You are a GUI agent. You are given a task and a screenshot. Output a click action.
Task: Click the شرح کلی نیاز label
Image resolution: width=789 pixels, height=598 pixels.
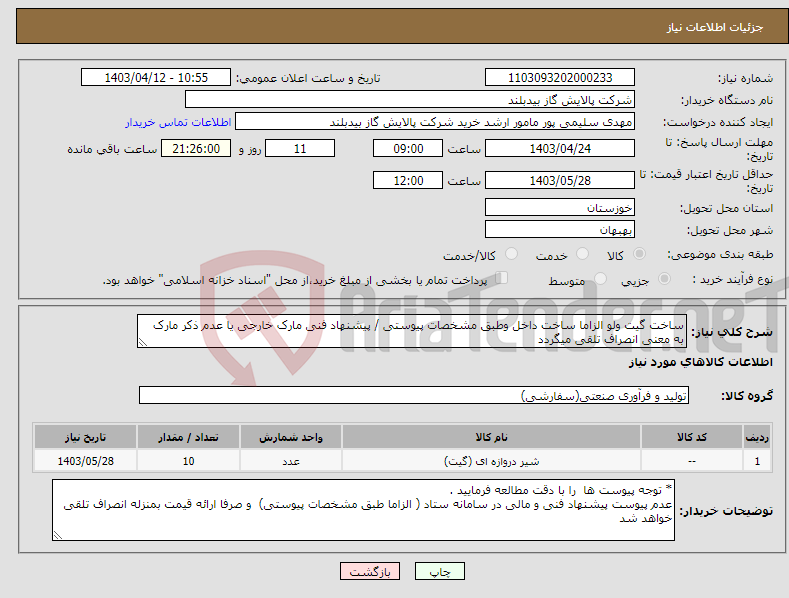(732, 332)
